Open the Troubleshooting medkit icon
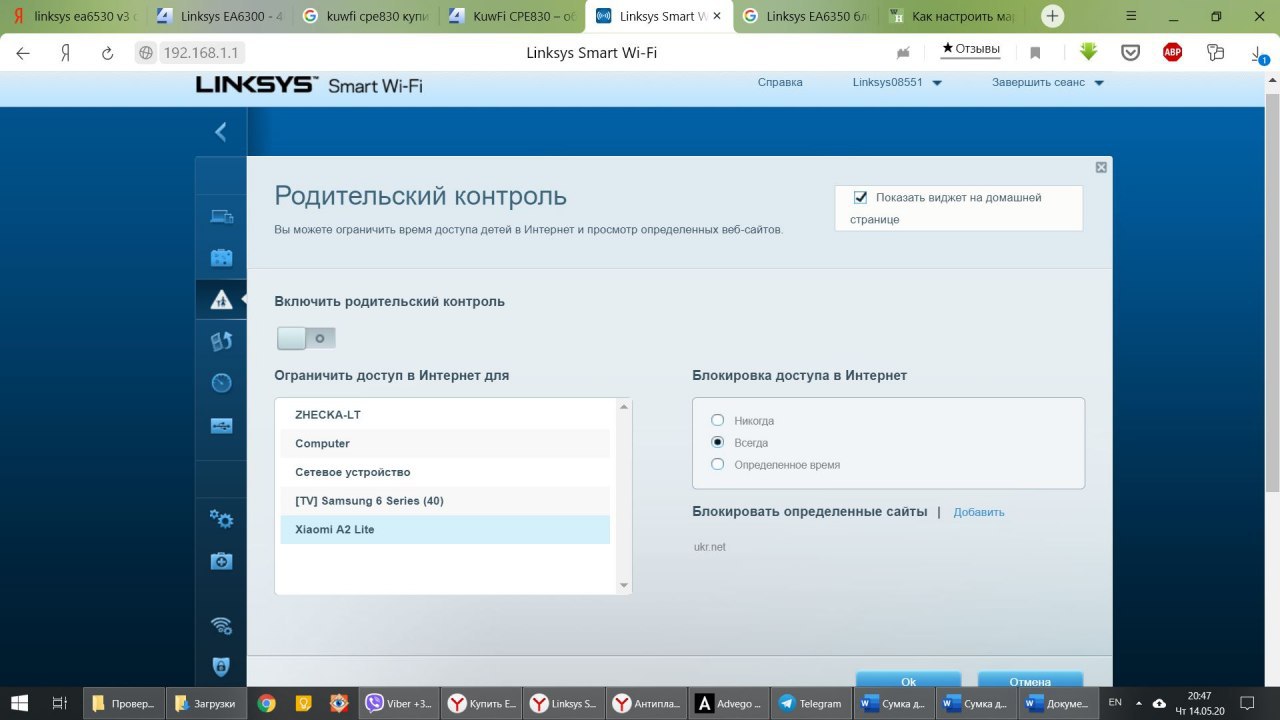This screenshot has height=720, width=1280. (221, 561)
